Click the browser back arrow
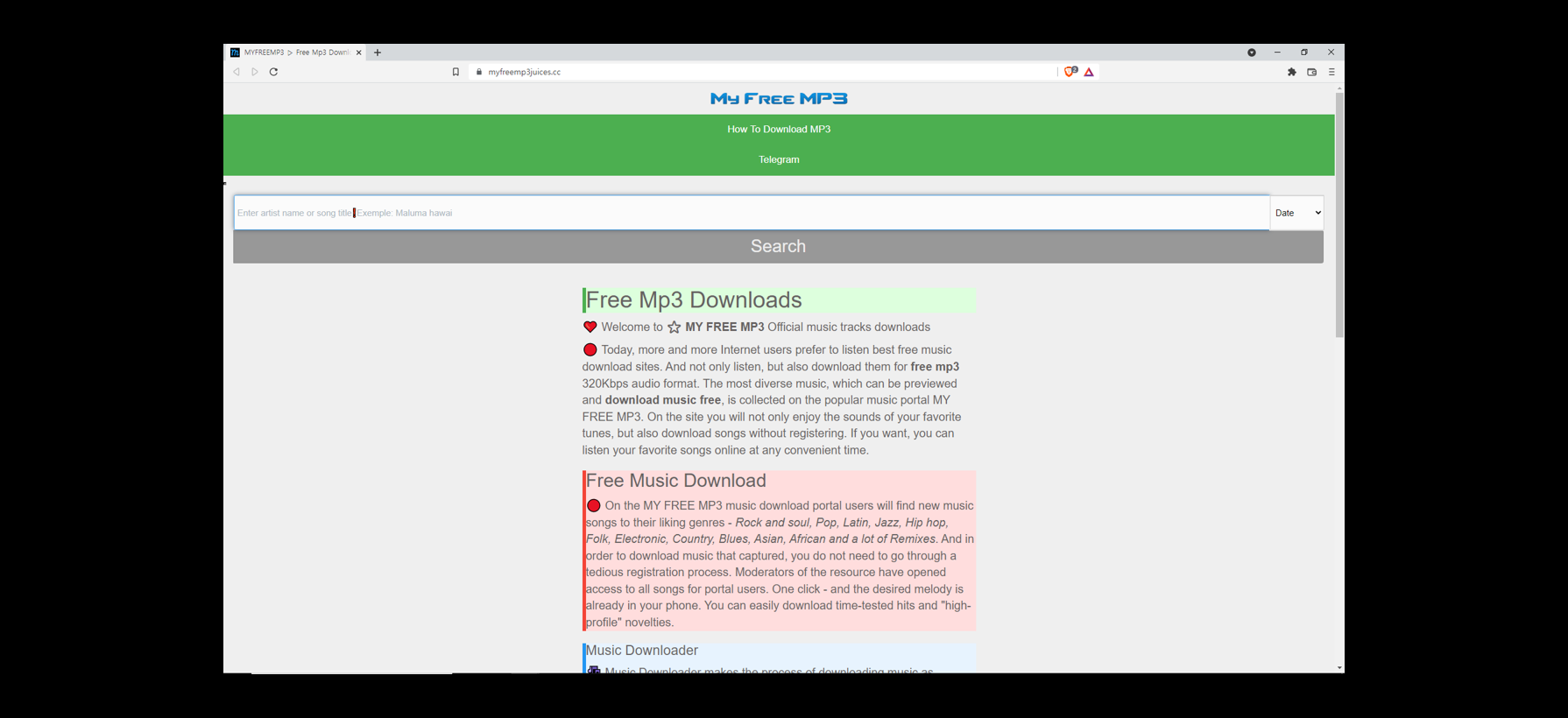This screenshot has width=1568, height=718. (x=237, y=72)
